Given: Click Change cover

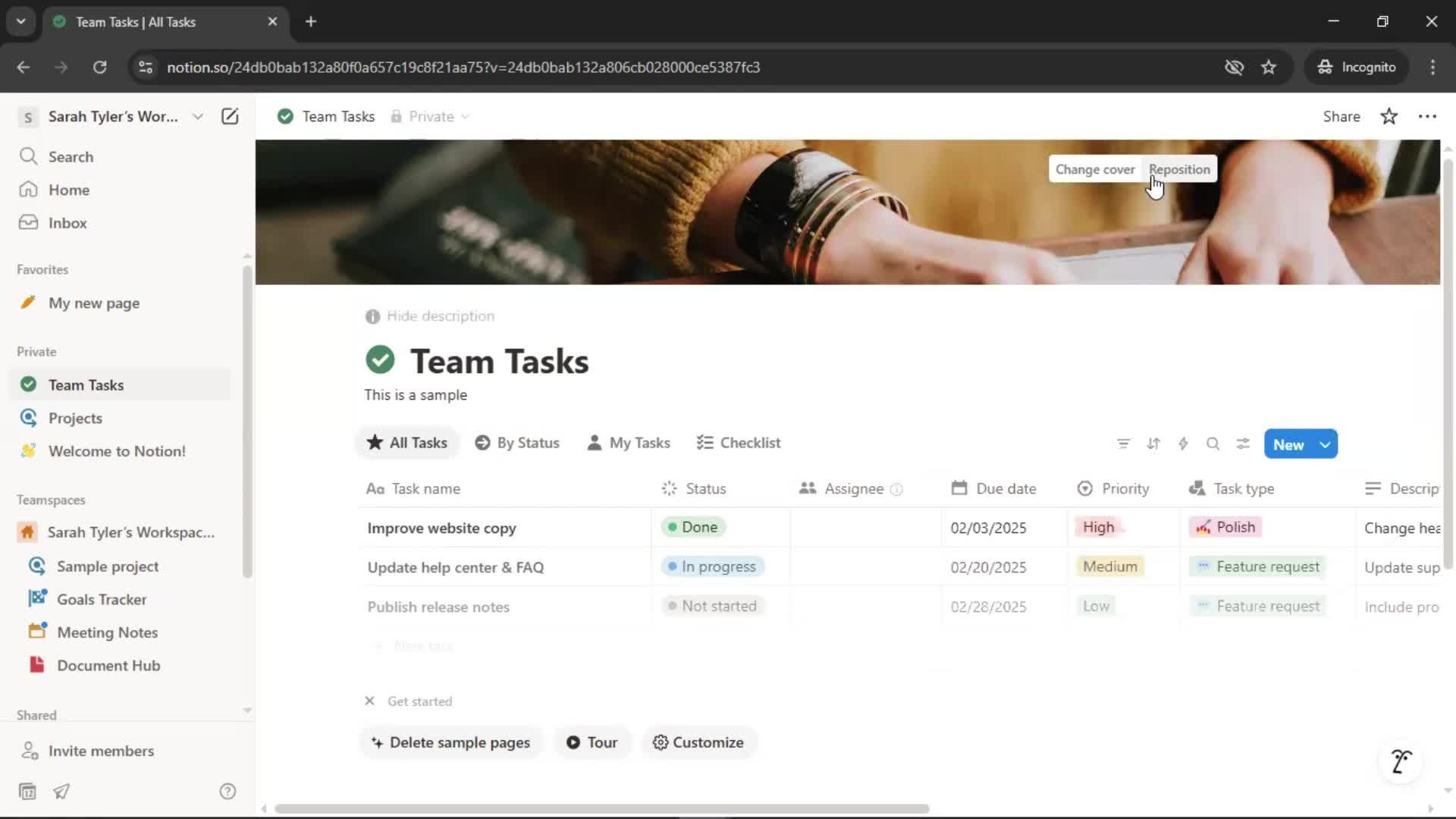Looking at the screenshot, I should [1095, 169].
